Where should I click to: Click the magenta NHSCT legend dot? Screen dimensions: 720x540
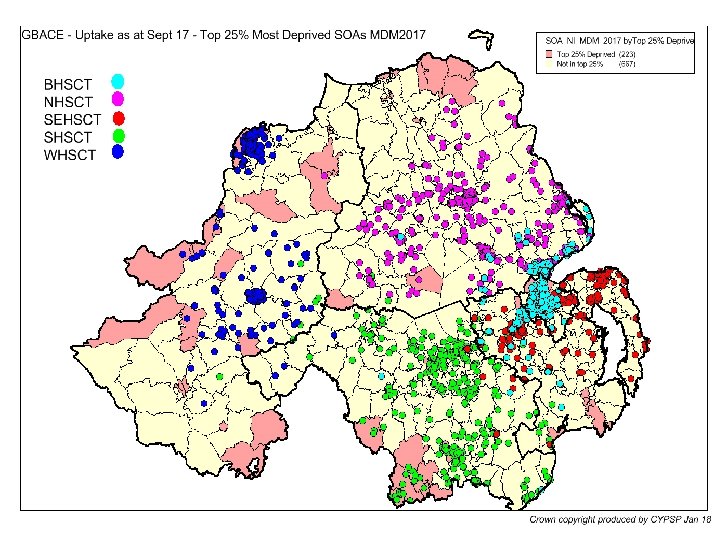(x=118, y=99)
